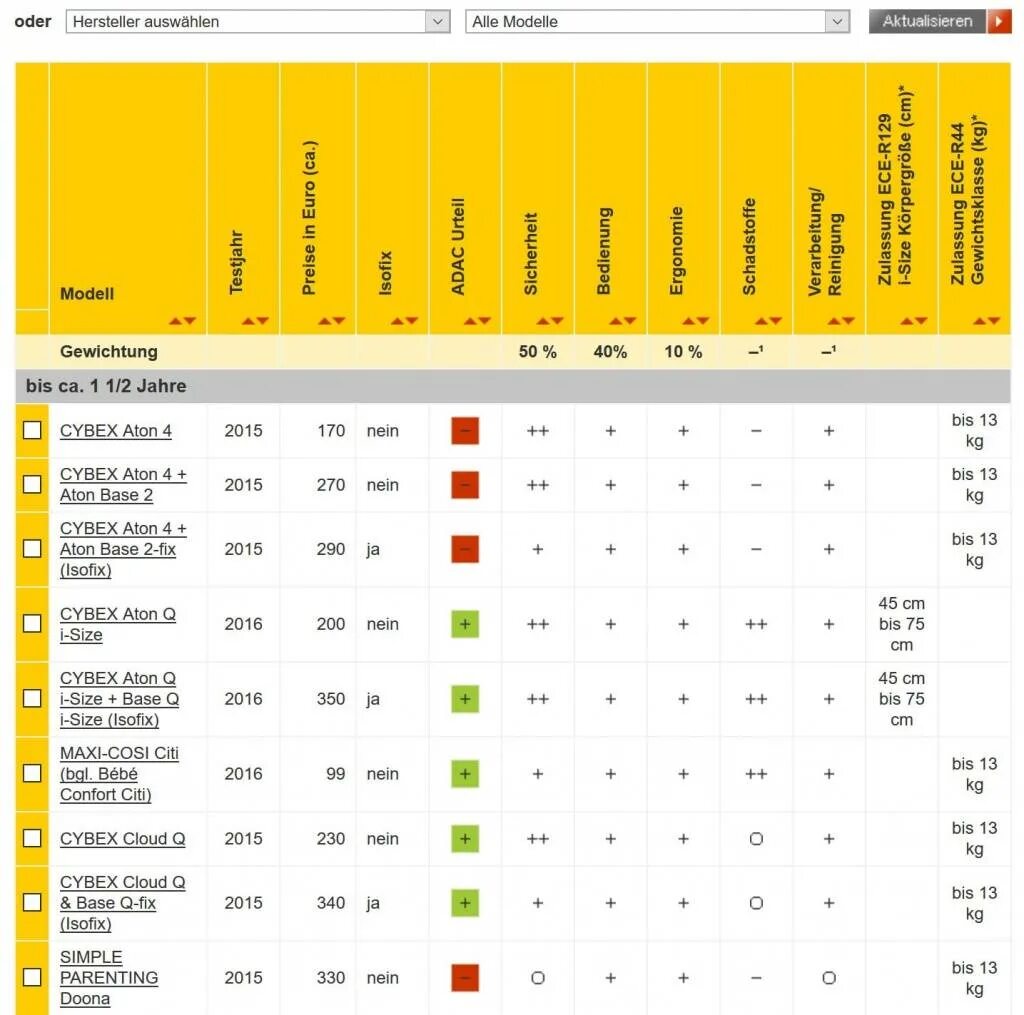Open the Aton Q i-Size + Base Q i-Size link
Screen dimensions: 1024x1015
tap(120, 699)
